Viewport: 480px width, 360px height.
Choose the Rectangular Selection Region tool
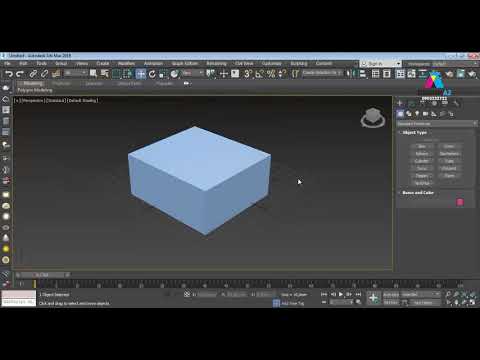116,74
